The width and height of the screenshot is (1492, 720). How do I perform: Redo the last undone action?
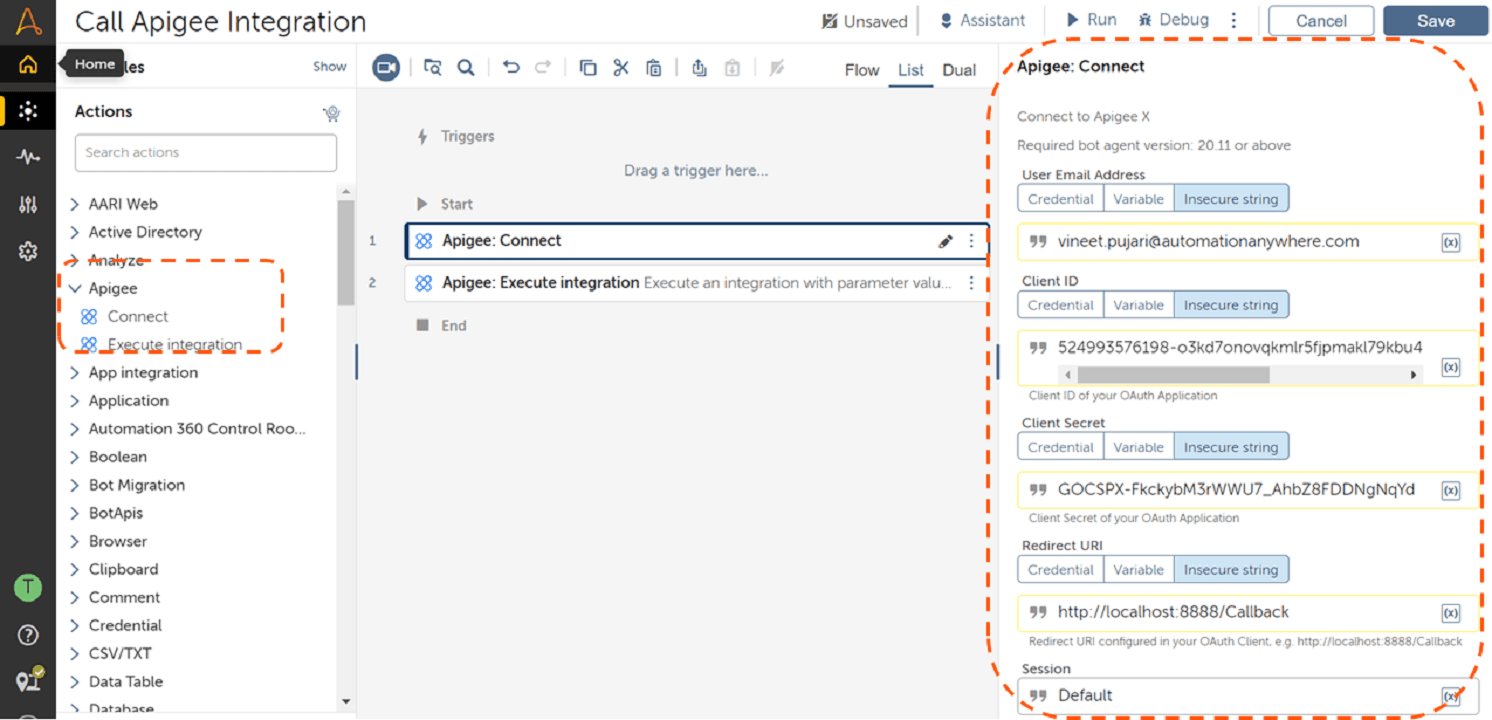[x=543, y=68]
